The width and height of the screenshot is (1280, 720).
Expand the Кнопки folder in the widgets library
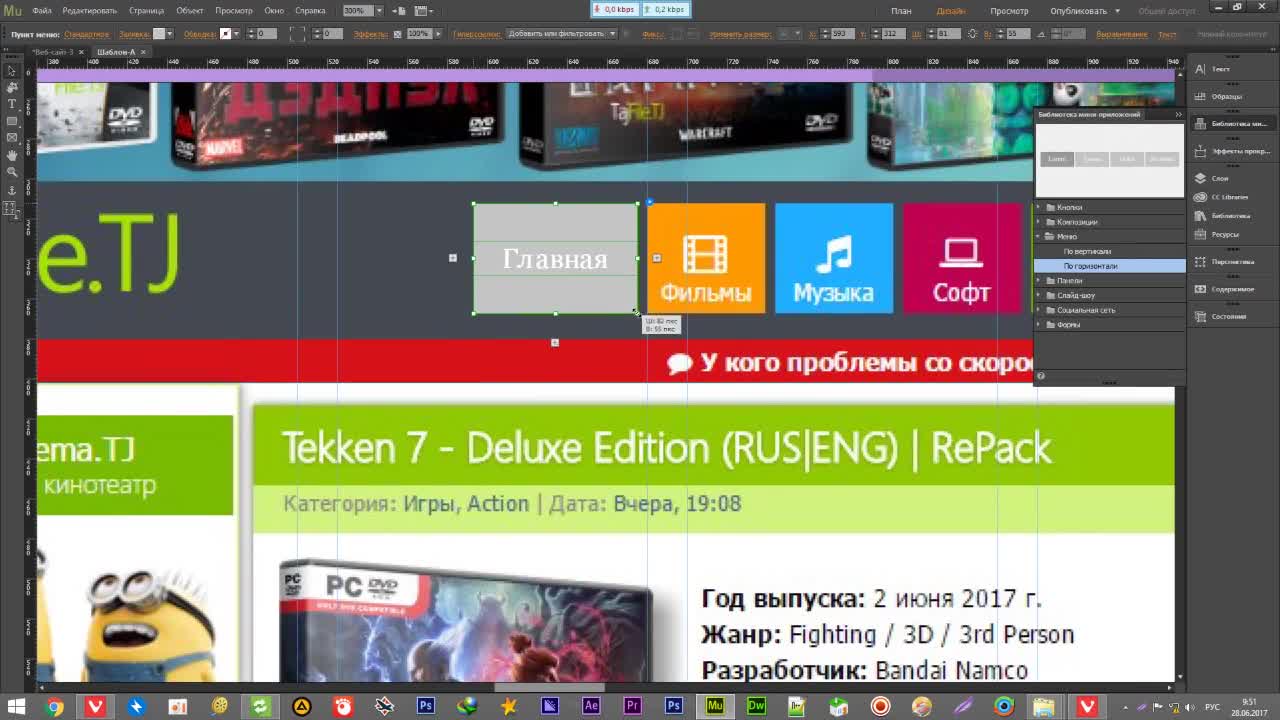[1038, 207]
